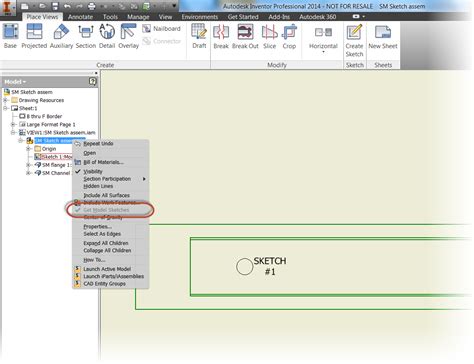Select the Auxiliary view tool
The image size is (474, 364).
click(61, 37)
